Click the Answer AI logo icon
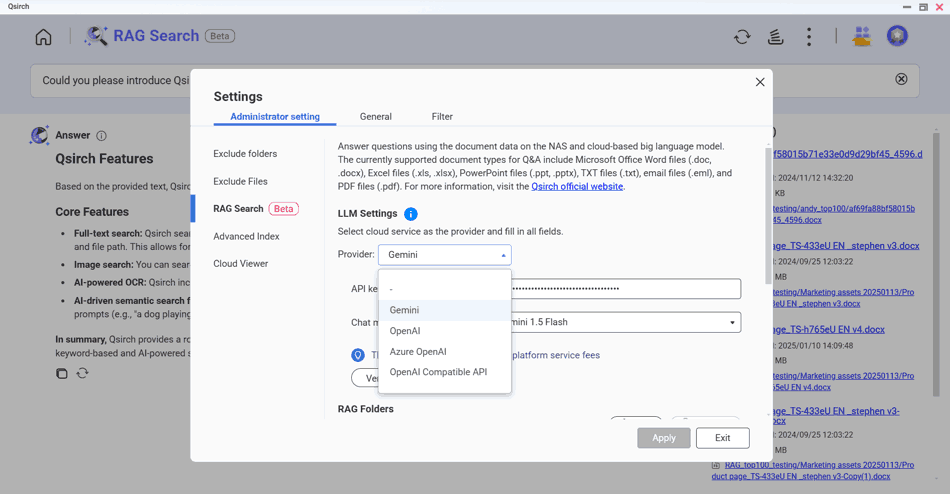The image size is (950, 494). (39, 135)
